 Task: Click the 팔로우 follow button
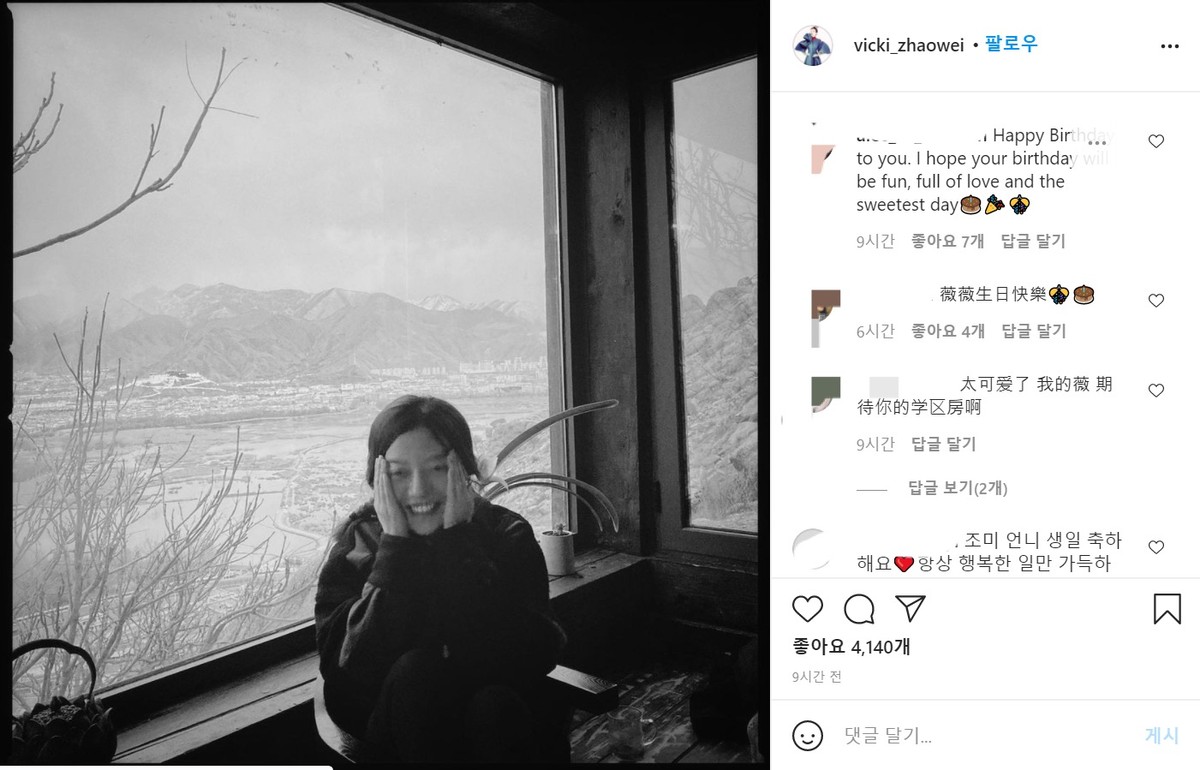pyautogui.click(x=1011, y=45)
